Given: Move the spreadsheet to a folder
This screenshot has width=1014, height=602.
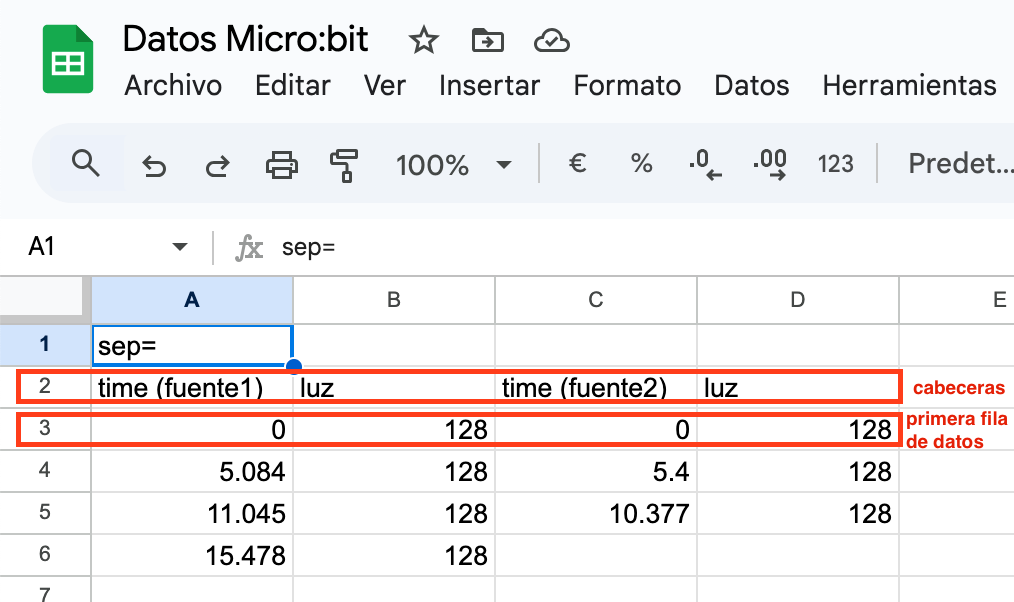Looking at the screenshot, I should (487, 40).
